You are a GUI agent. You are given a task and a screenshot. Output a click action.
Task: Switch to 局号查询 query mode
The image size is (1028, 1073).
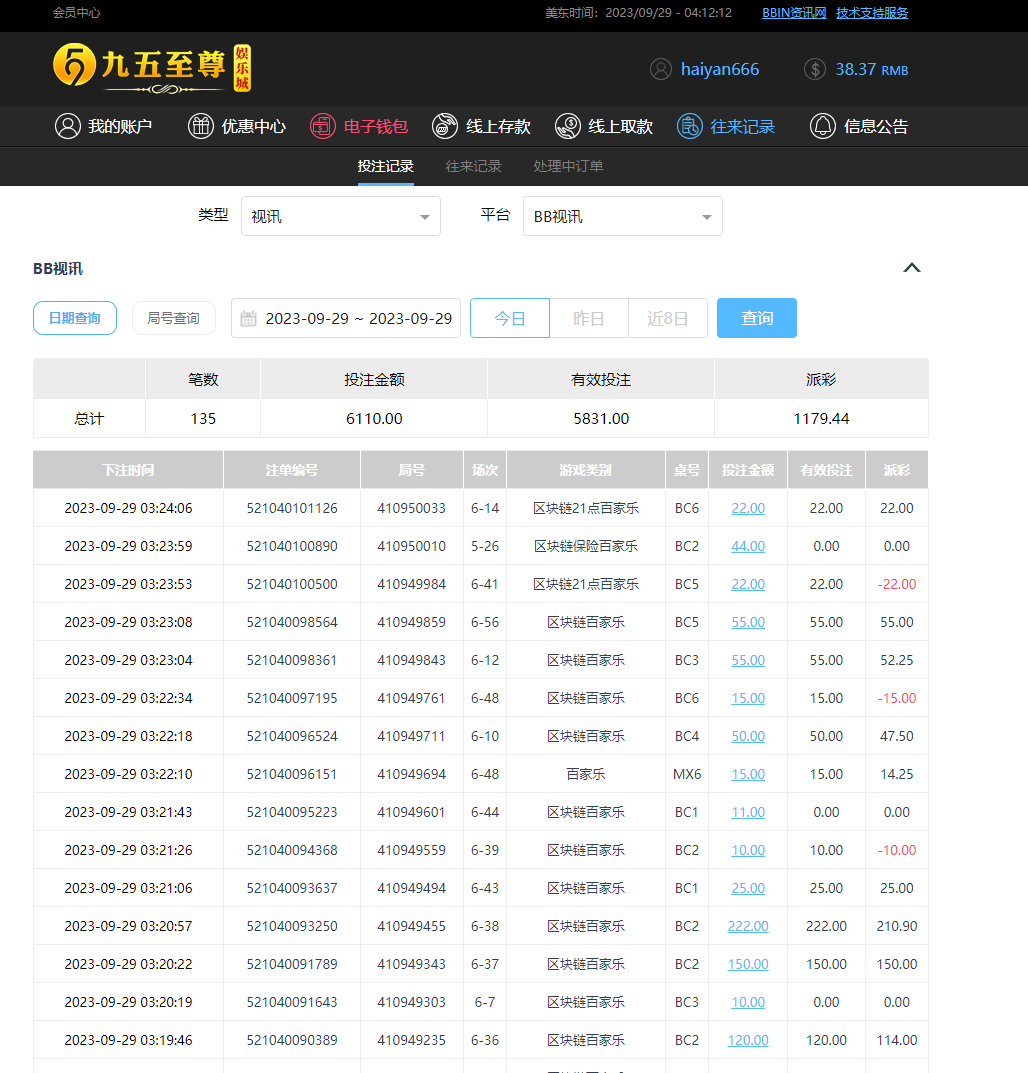174,318
